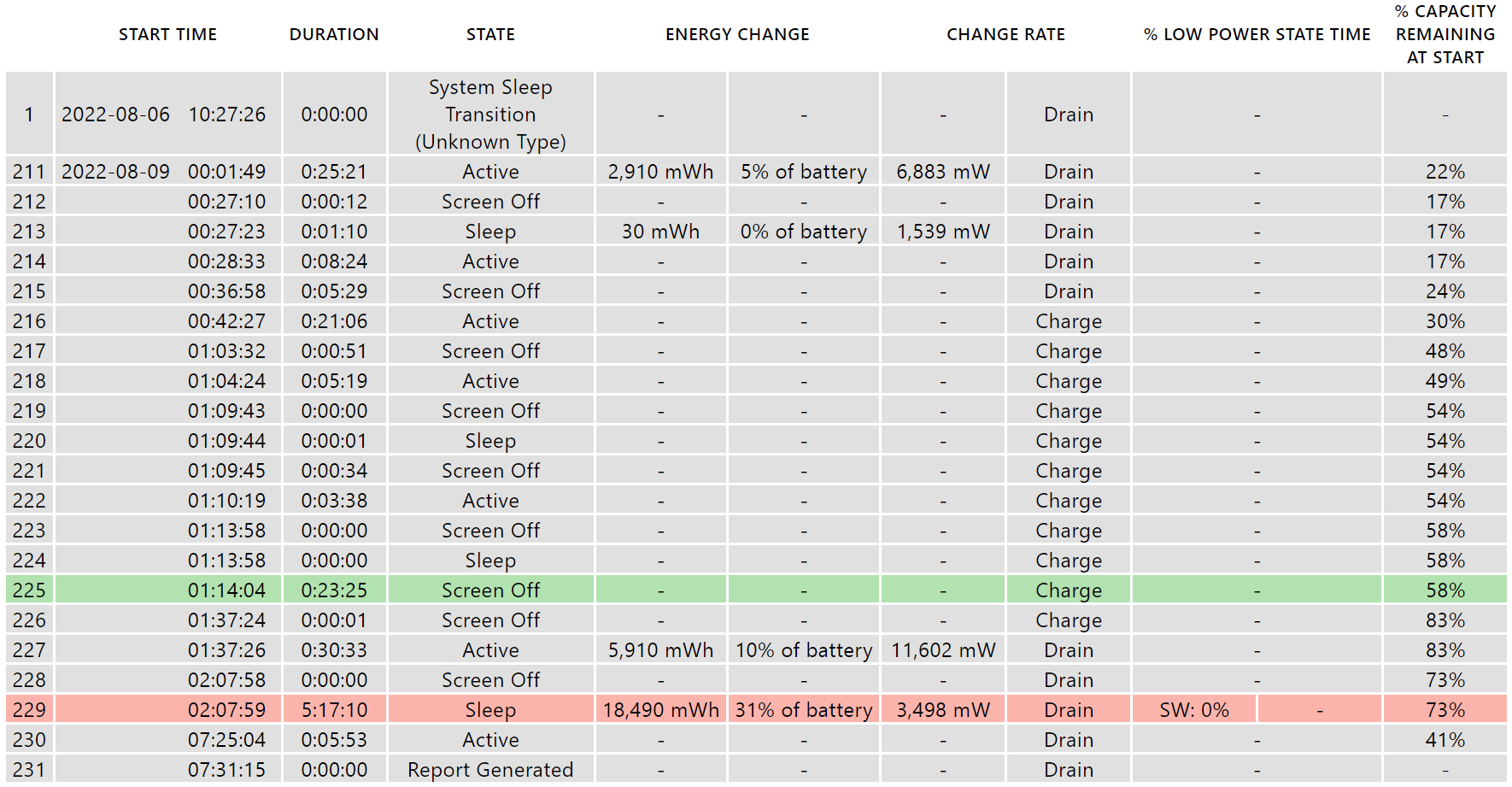Click duration 5:17:10 in red row
Viewport: 1512px width, 787px height.
point(334,709)
